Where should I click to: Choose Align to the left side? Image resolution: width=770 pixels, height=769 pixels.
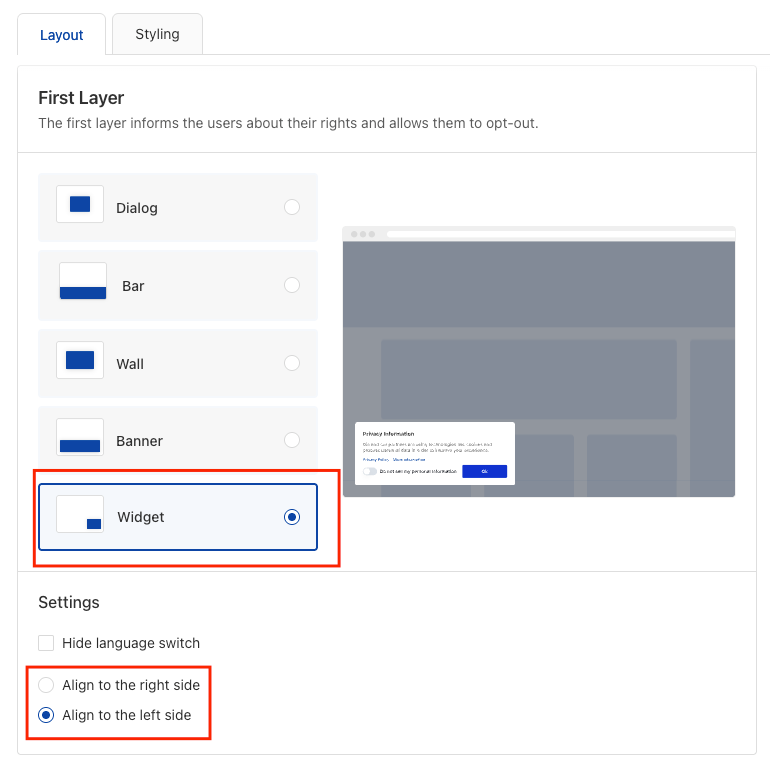46,715
